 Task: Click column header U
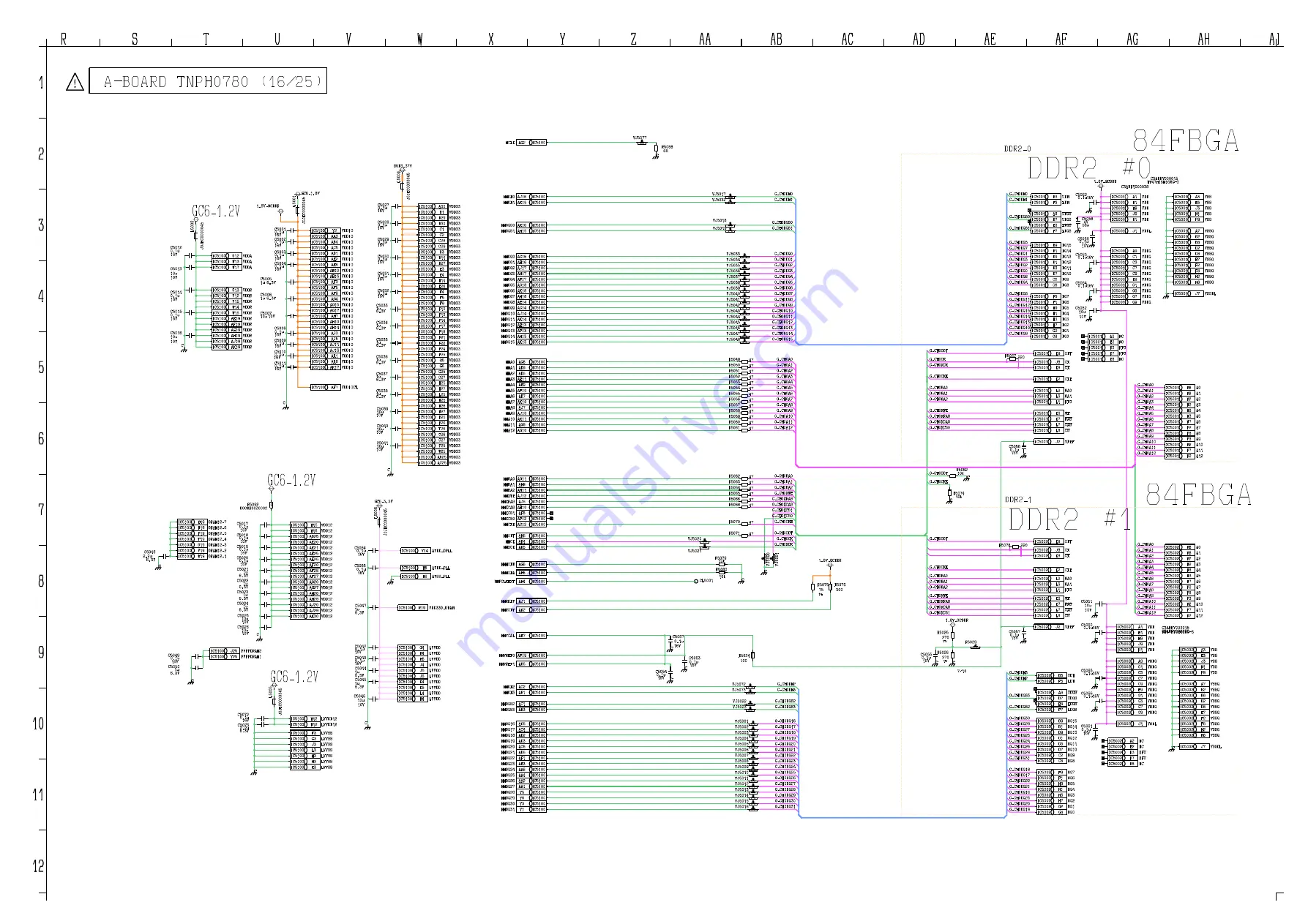pyautogui.click(x=277, y=39)
